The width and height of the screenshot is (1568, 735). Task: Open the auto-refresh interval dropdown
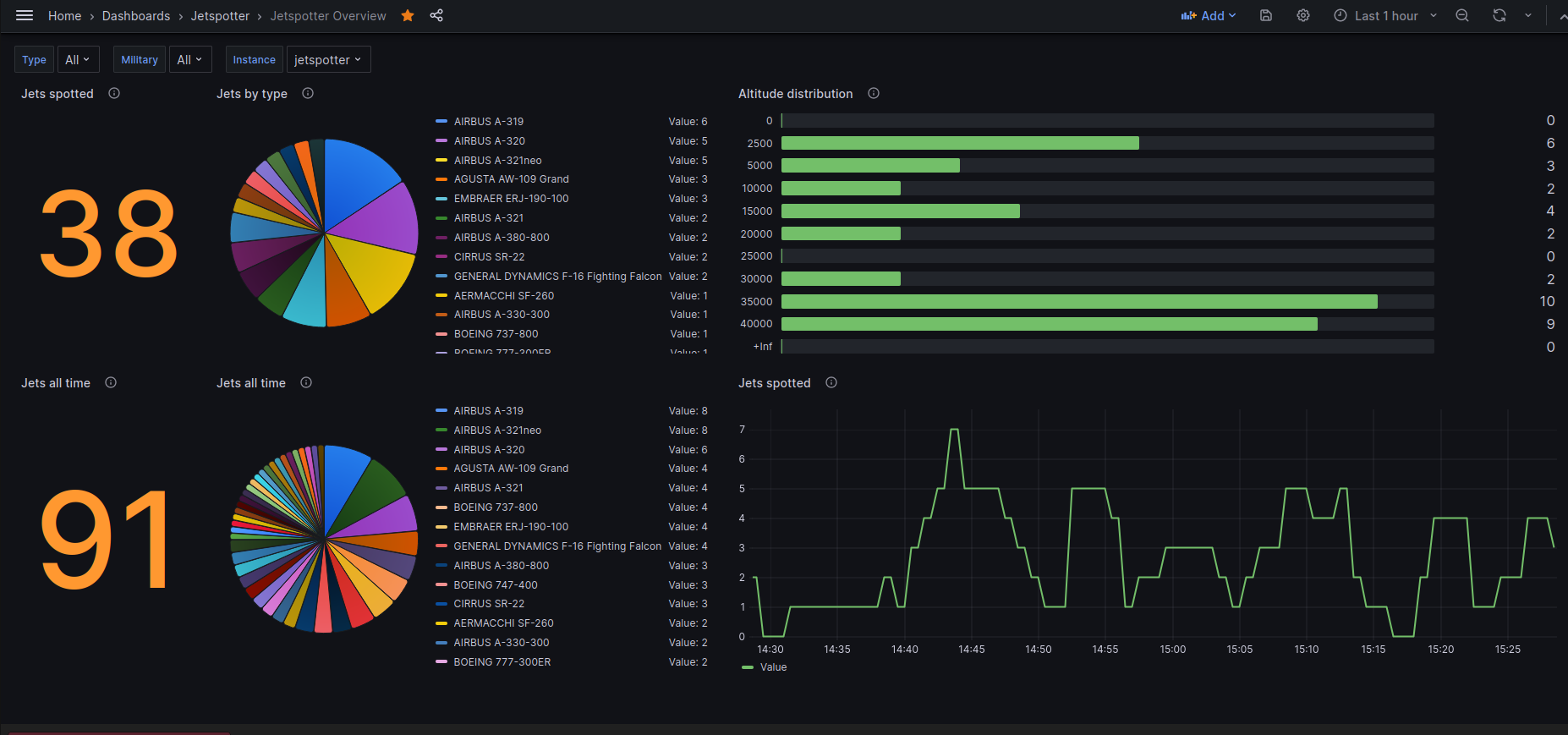point(1528,16)
